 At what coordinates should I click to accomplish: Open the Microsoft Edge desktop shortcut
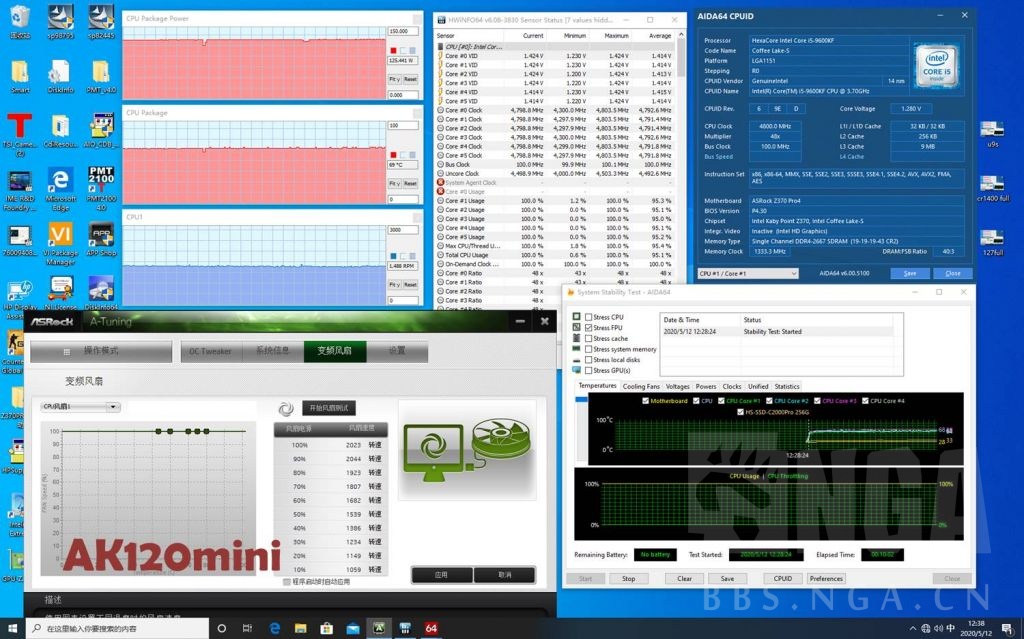click(61, 189)
